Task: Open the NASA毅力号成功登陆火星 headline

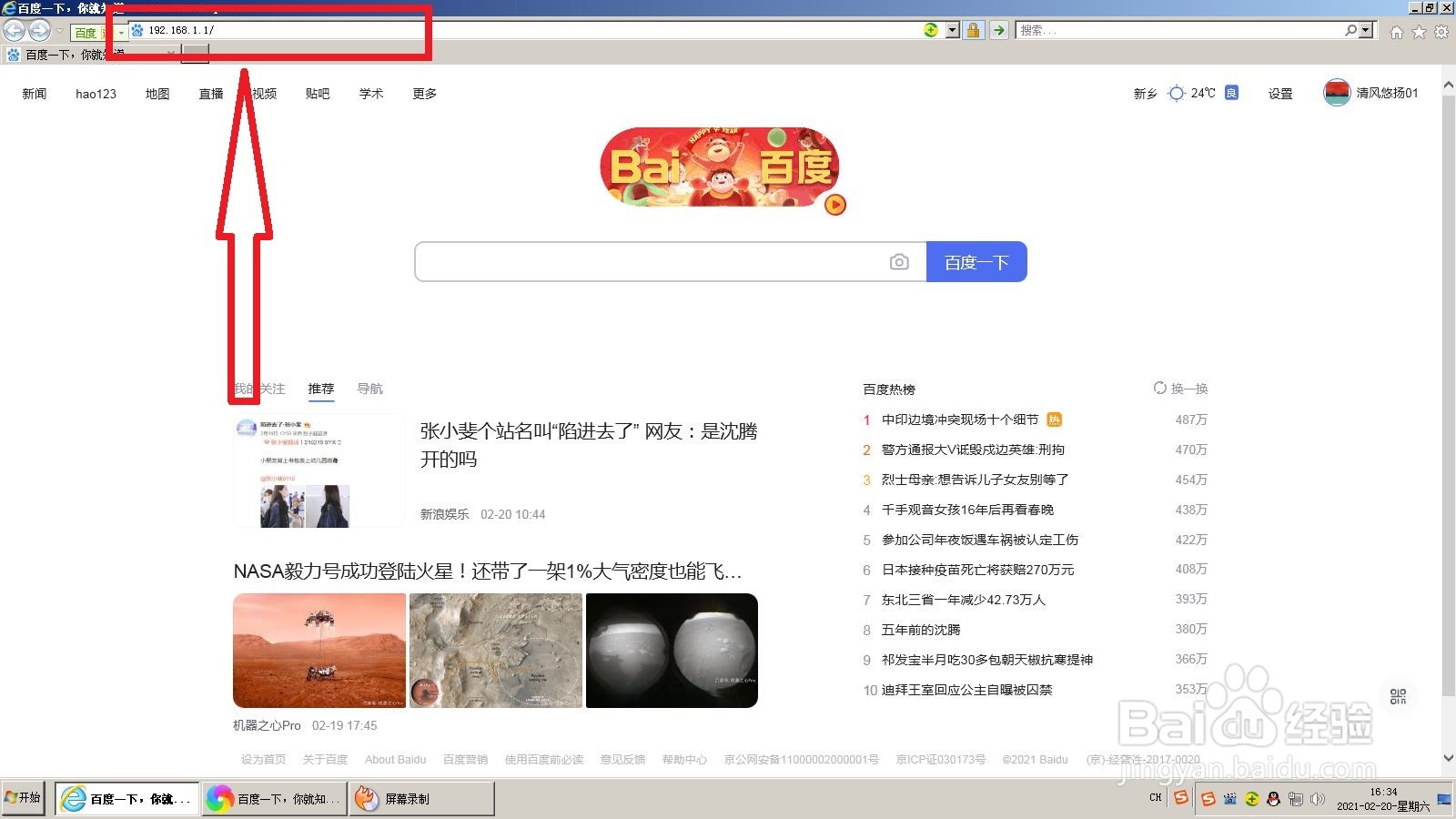Action: [x=488, y=571]
